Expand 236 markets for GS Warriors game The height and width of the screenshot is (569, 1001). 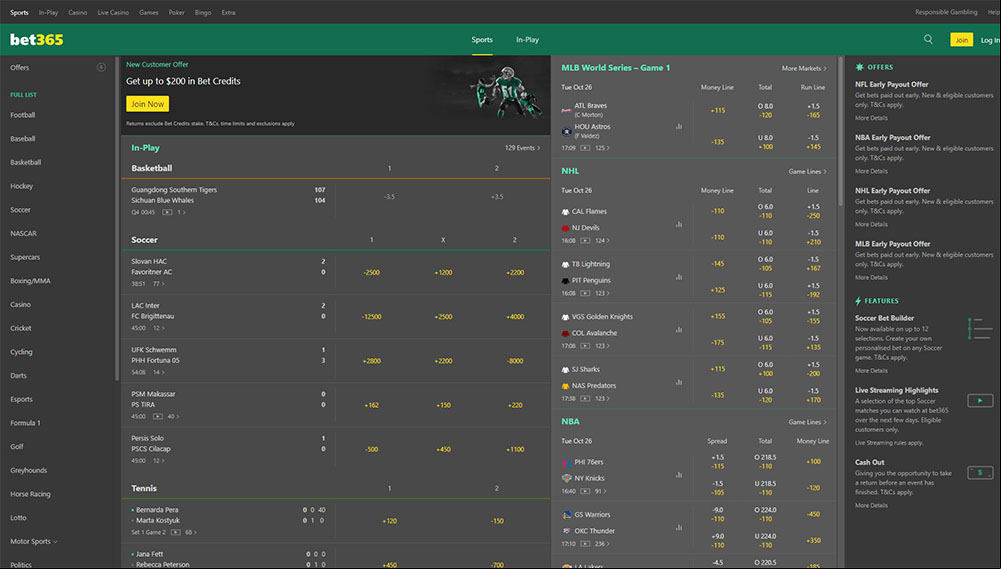tap(602, 543)
